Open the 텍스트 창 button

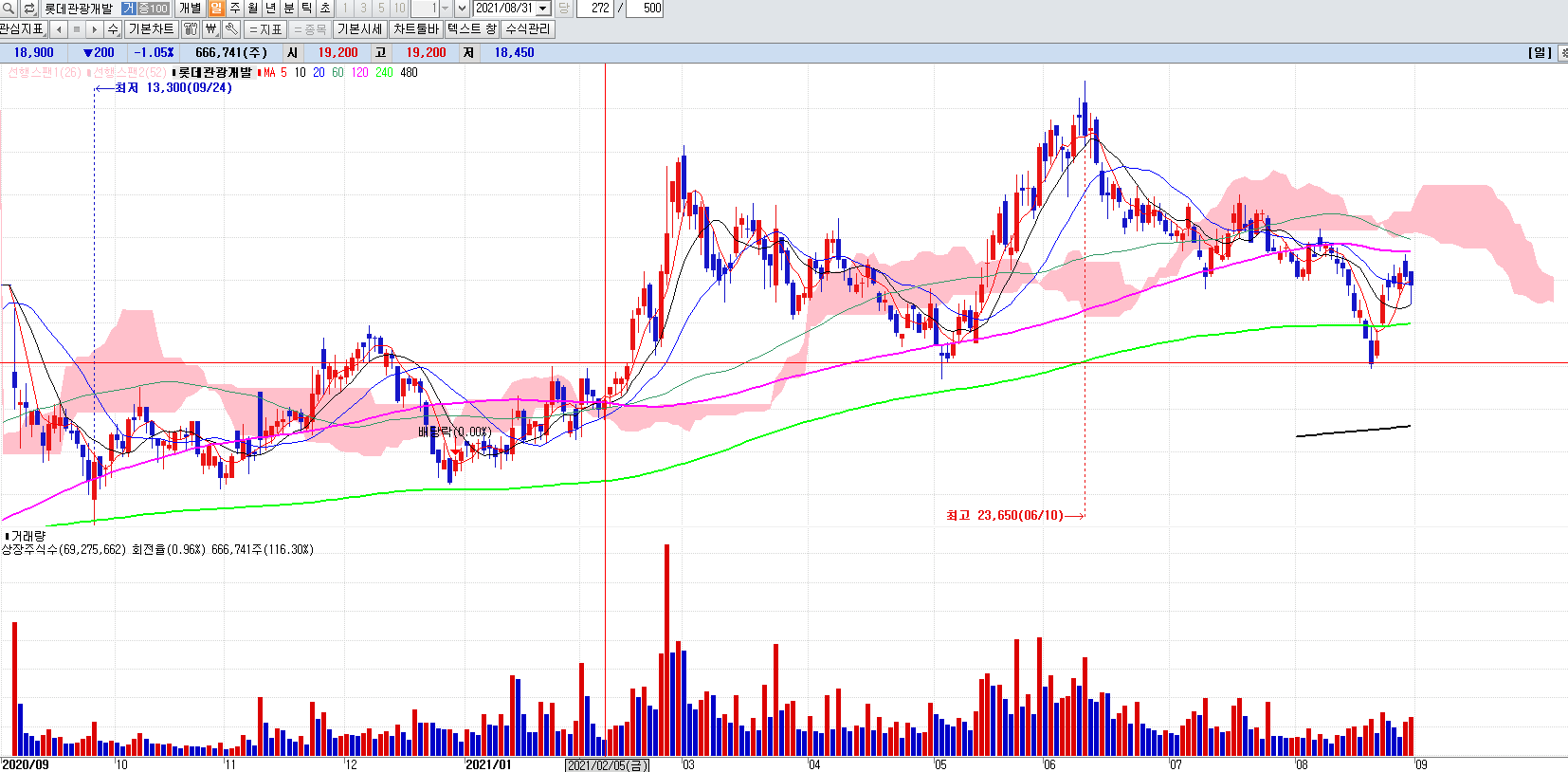coord(471,29)
